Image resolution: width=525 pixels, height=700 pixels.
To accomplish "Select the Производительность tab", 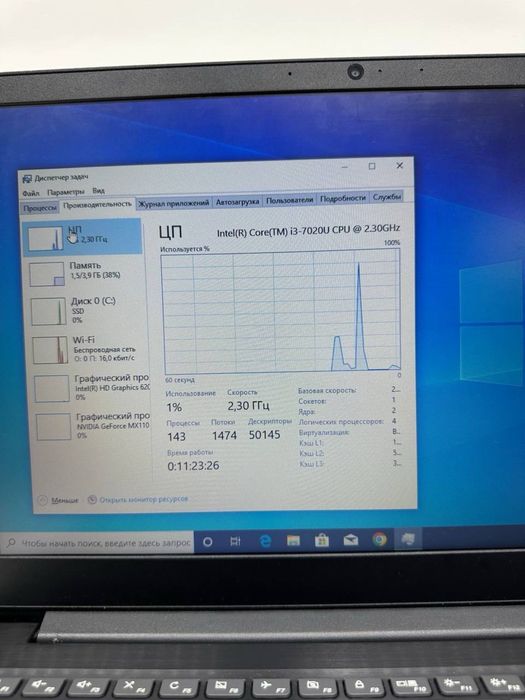I will [x=97, y=205].
